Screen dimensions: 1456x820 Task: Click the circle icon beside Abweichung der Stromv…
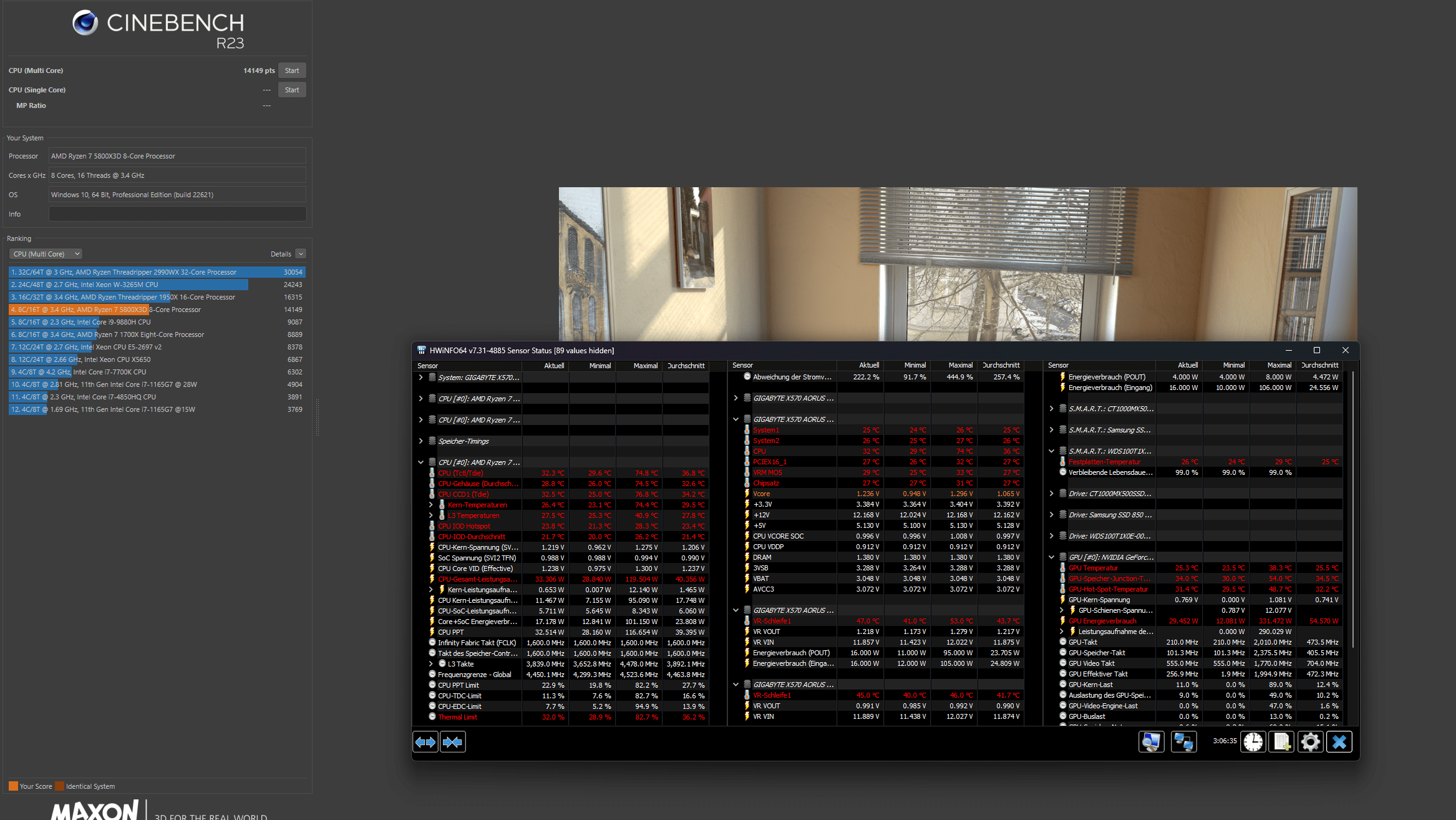point(747,376)
